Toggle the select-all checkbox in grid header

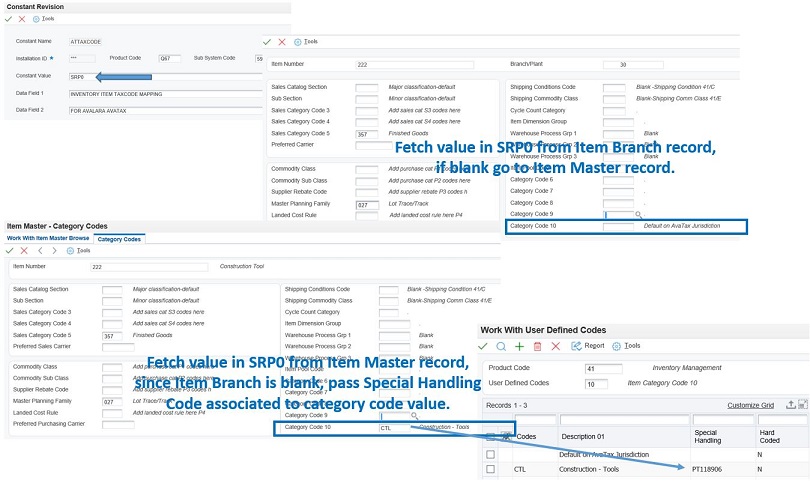[x=490, y=435]
